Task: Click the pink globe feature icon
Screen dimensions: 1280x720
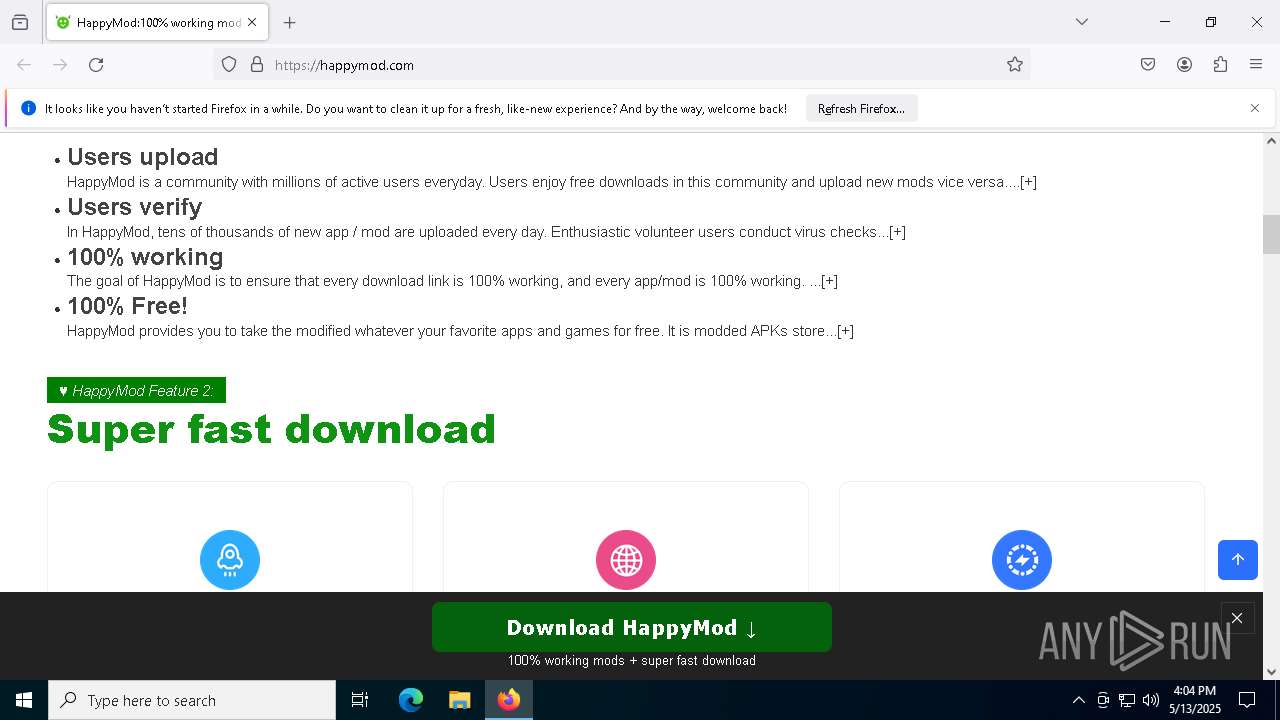Action: tap(626, 560)
